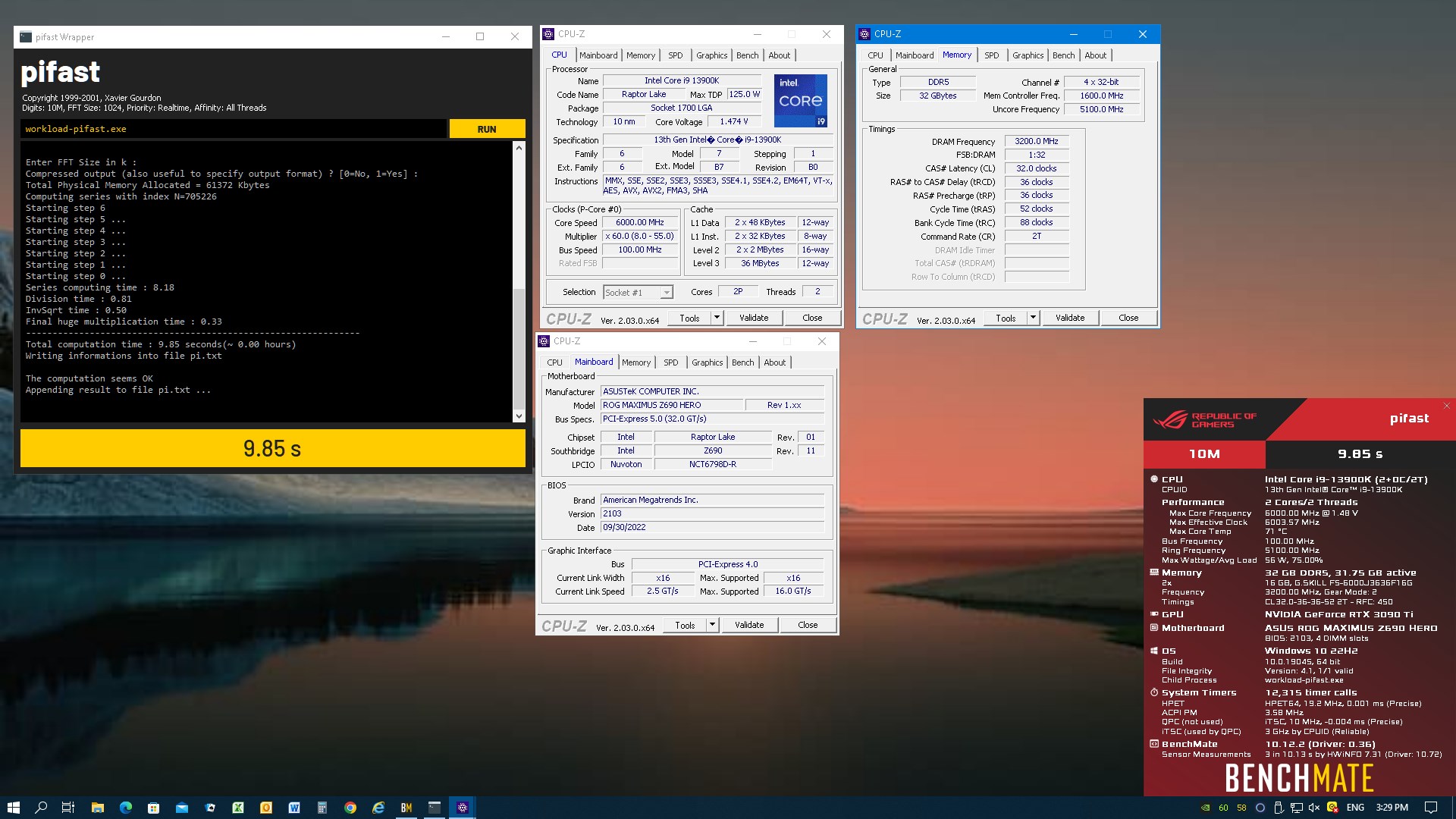Launch Microsoft Edge from taskbar
1456x819 pixels.
pos(125,808)
